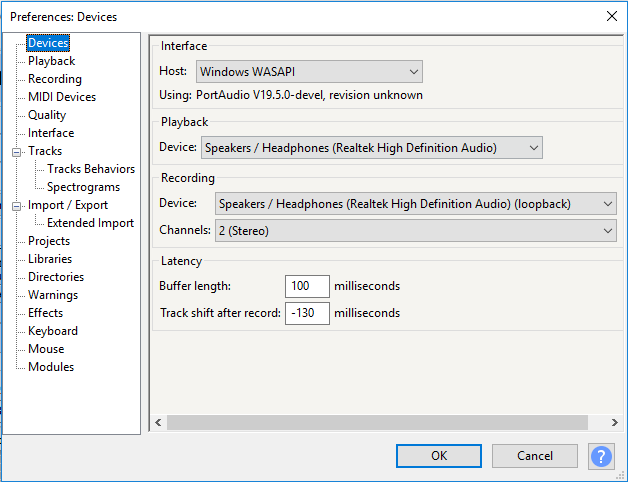Open the MIDI Devices preferences
Screen dimensions: 628x482
tap(62, 97)
